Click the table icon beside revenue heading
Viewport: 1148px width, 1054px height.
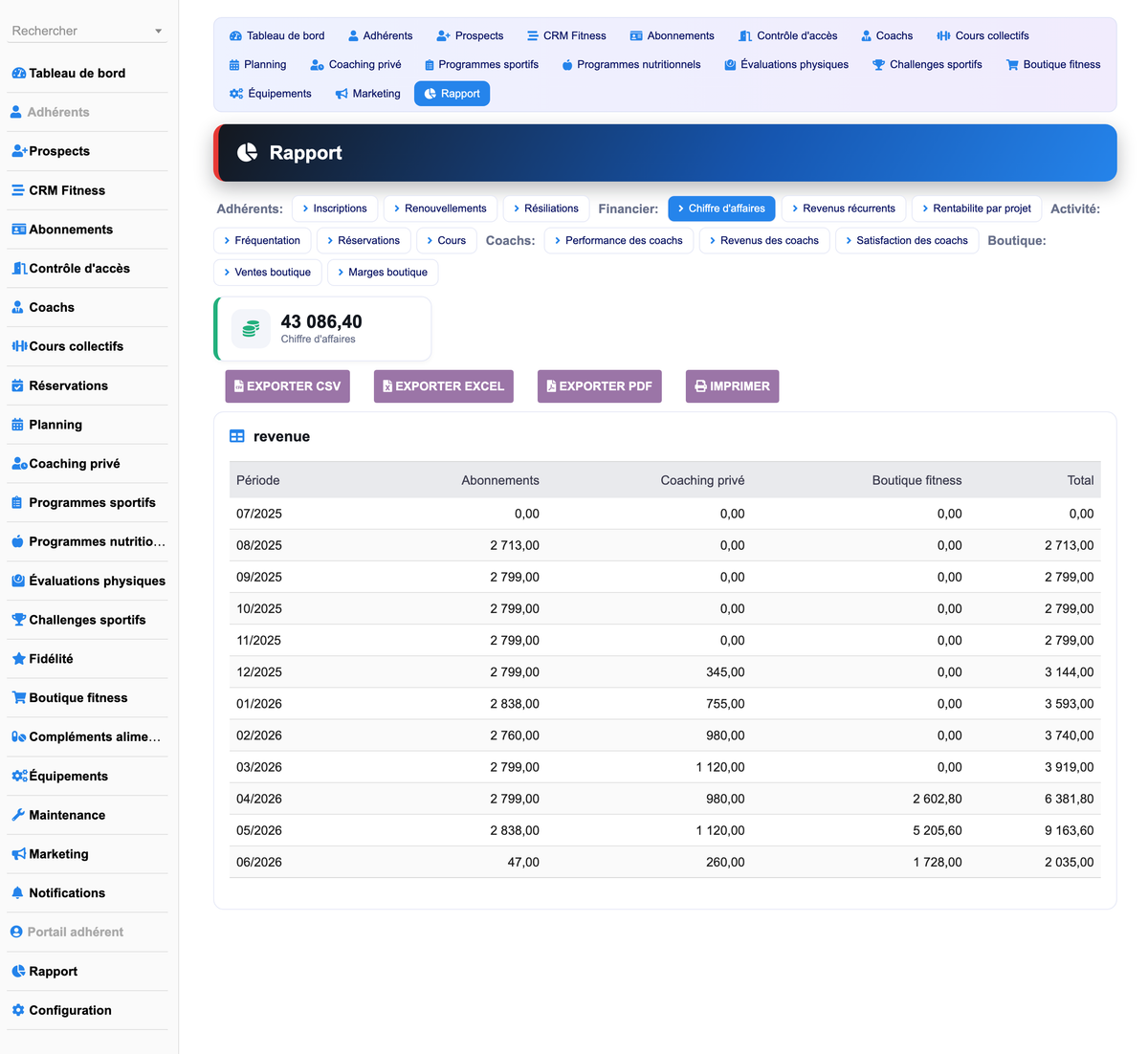tap(237, 436)
